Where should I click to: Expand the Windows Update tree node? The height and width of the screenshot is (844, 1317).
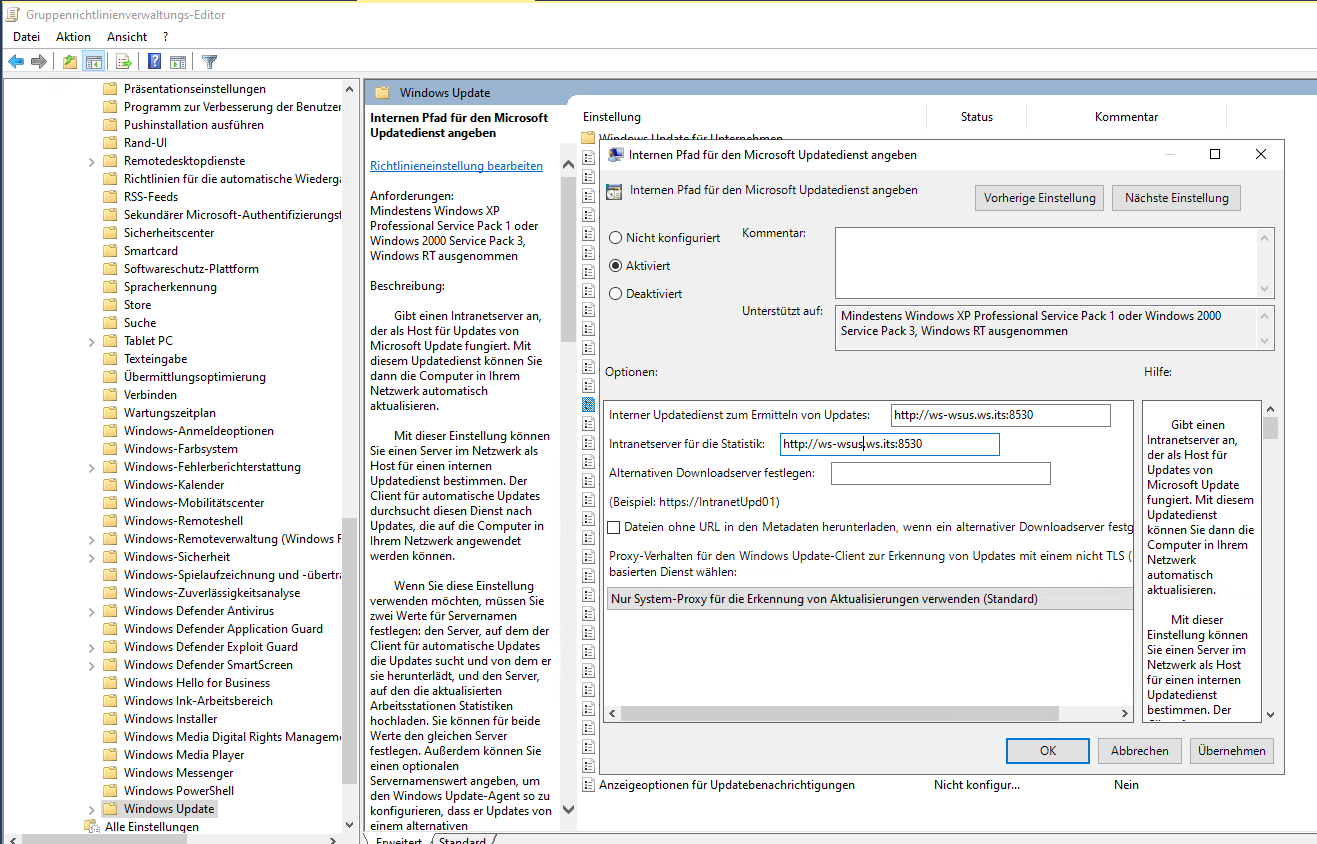[92, 809]
